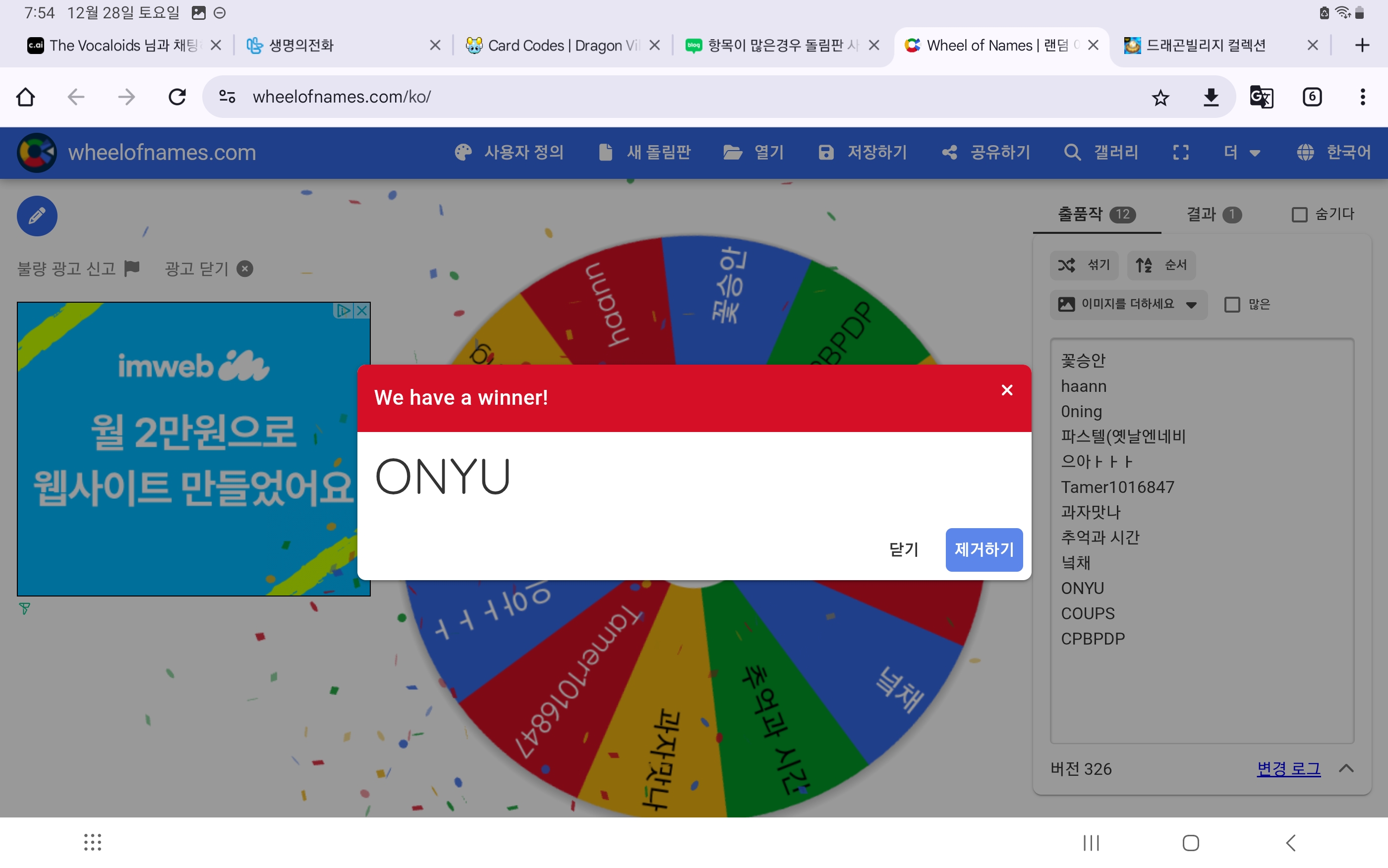Click the shuffle 섞기 button

point(1084,265)
